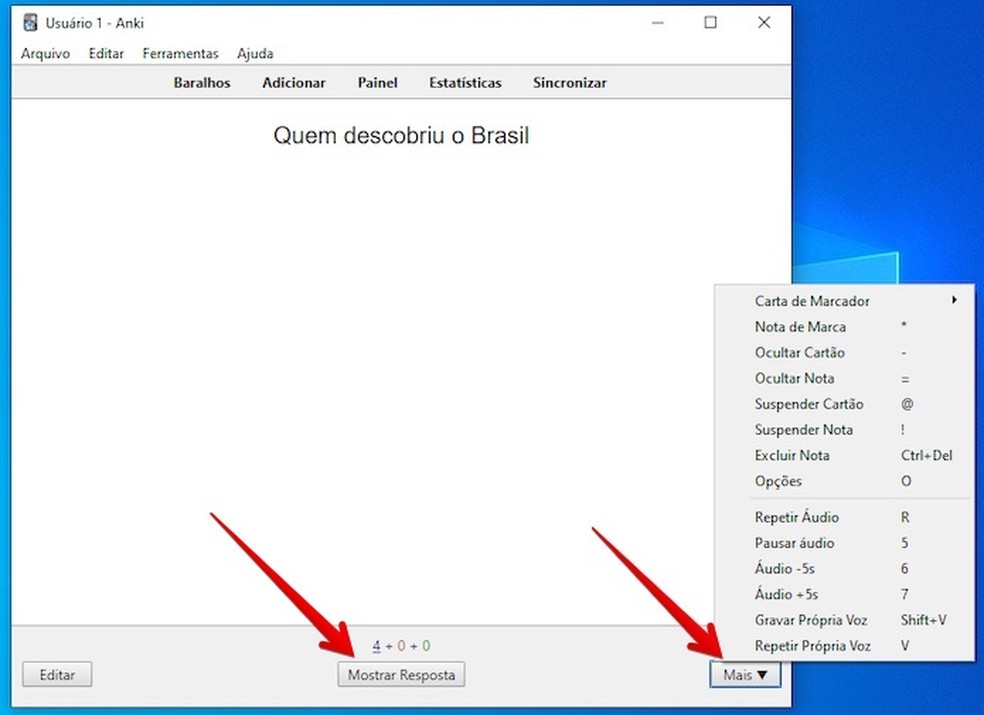Click the Anki application icon in the title bar

point(31,21)
